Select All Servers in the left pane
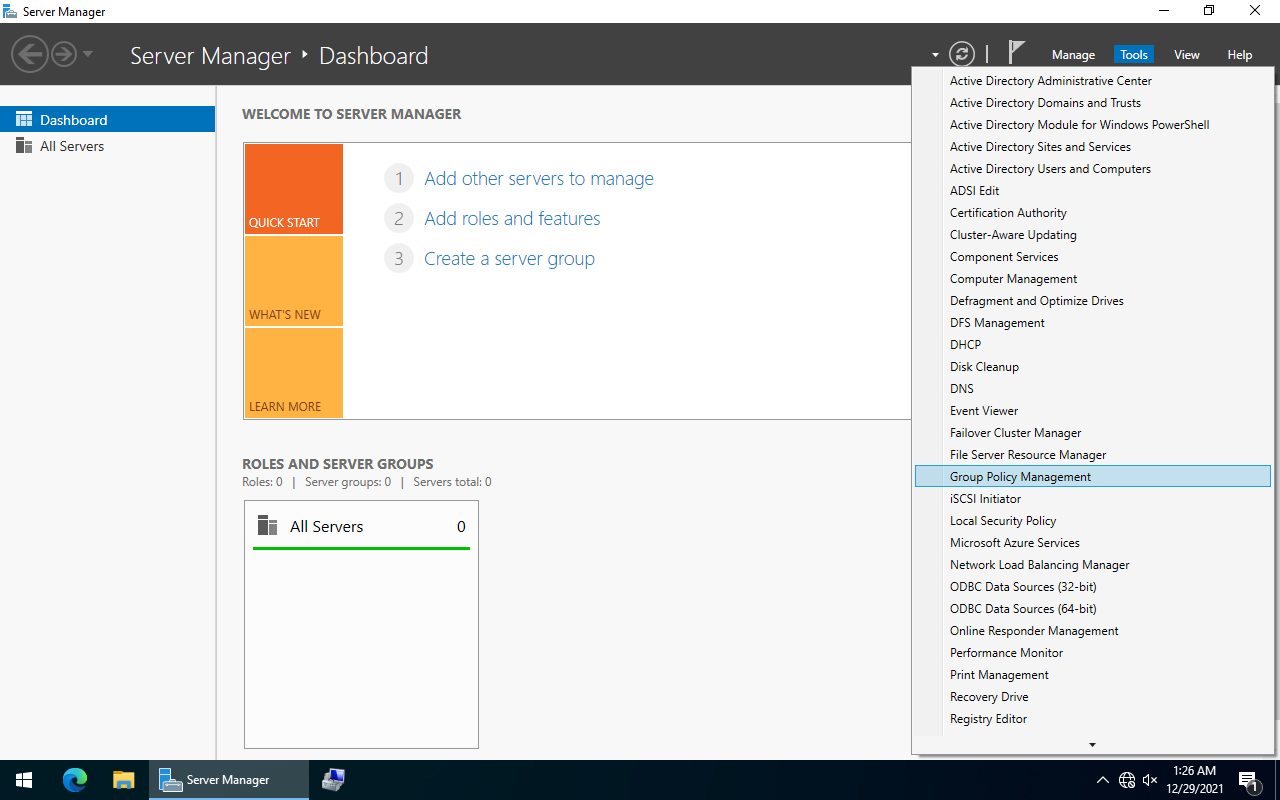 tap(71, 145)
